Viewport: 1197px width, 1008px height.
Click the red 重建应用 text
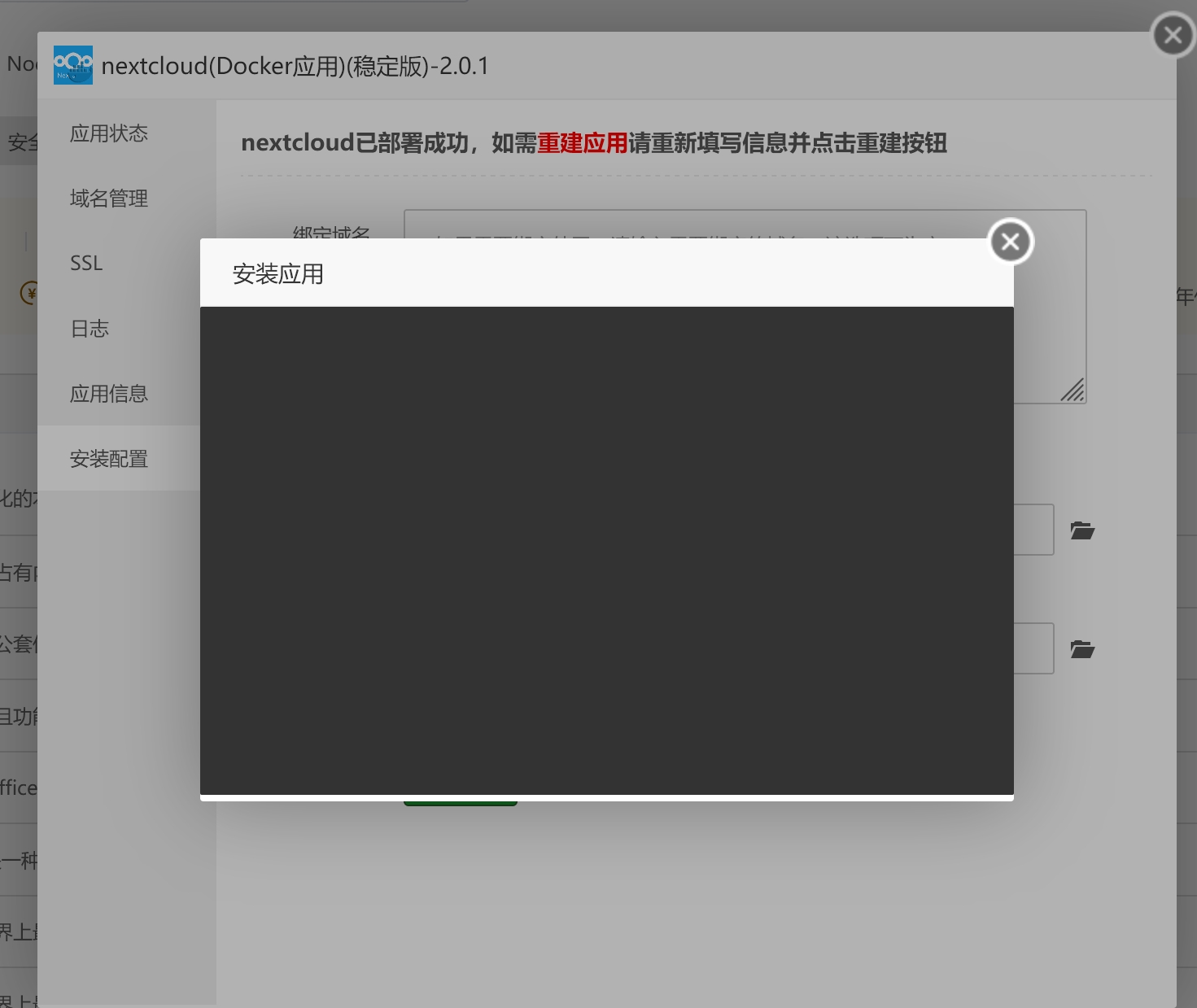583,143
